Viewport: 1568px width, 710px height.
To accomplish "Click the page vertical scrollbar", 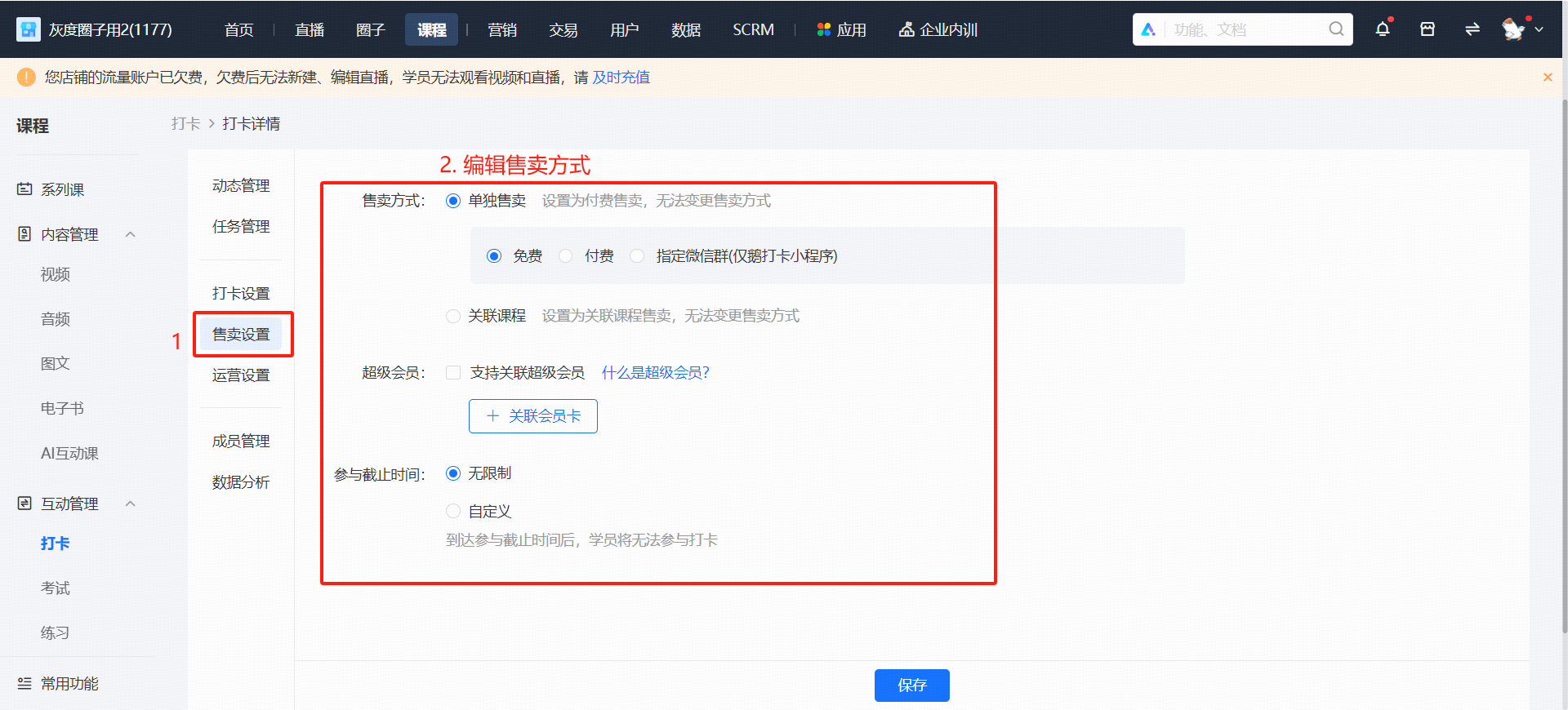I will click(x=1564, y=367).
